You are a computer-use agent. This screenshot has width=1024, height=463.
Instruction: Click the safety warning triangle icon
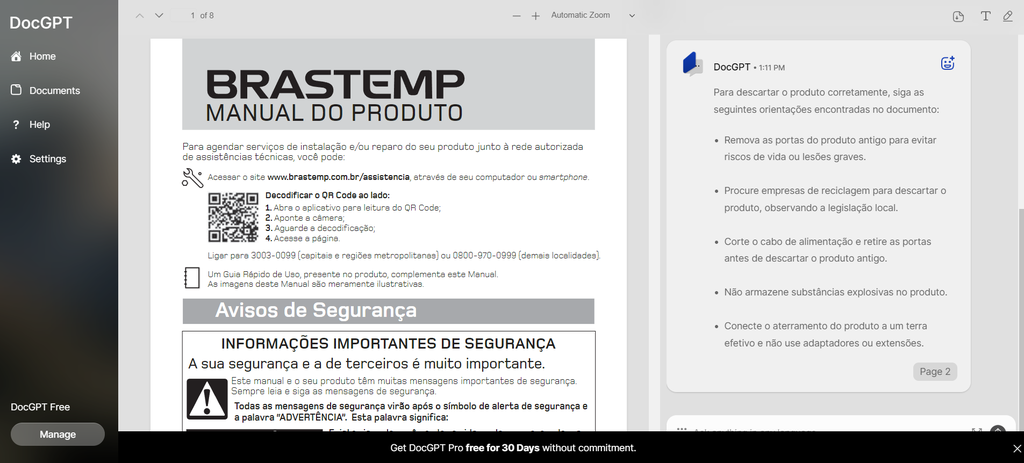207,398
